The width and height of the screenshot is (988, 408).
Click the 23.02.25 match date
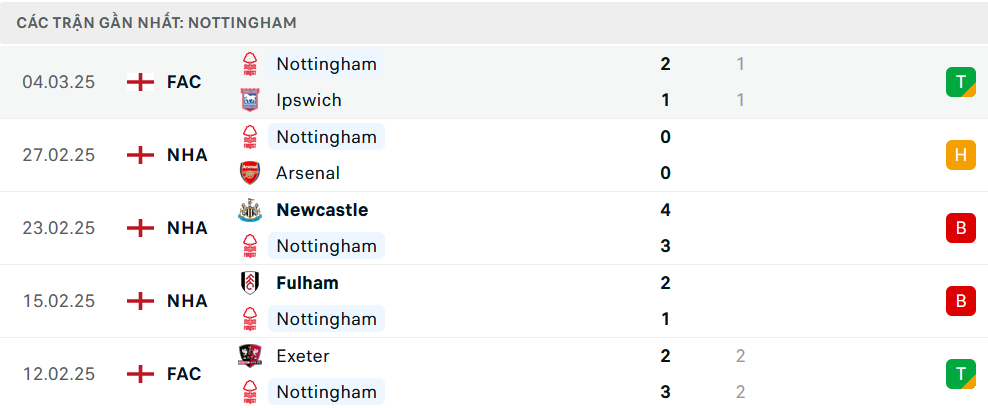tap(59, 228)
